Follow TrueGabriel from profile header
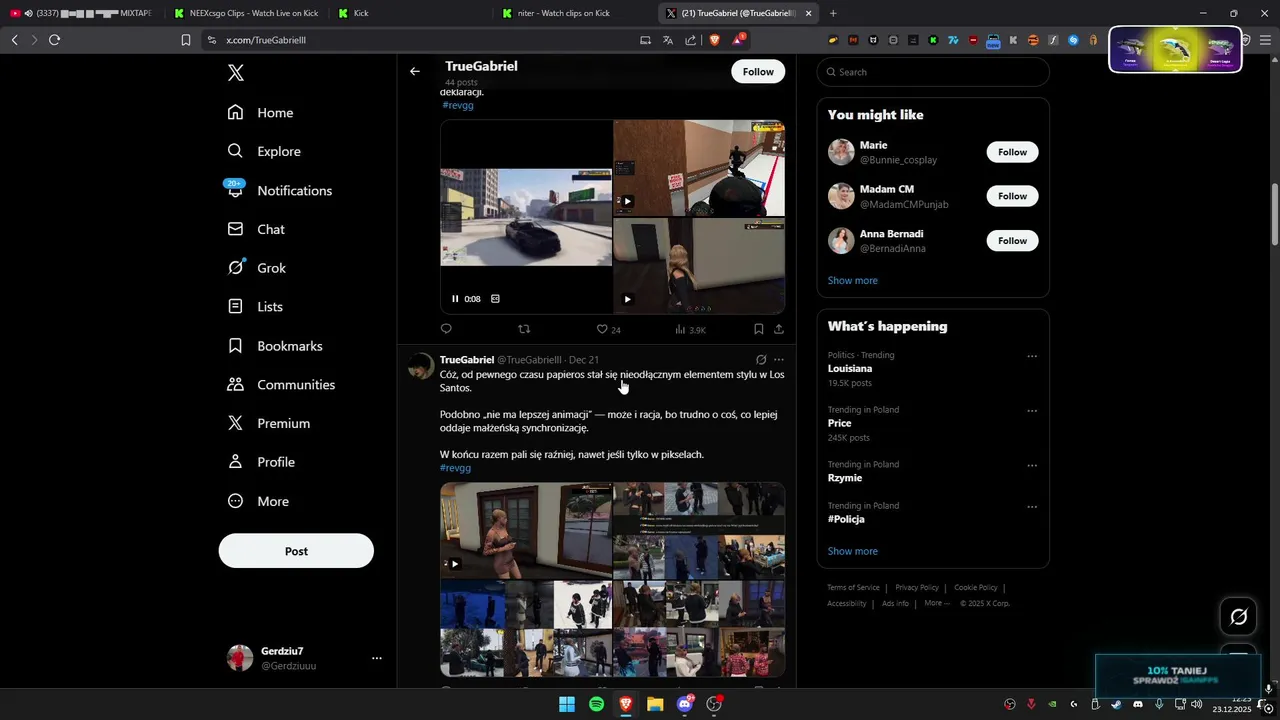 (x=758, y=72)
